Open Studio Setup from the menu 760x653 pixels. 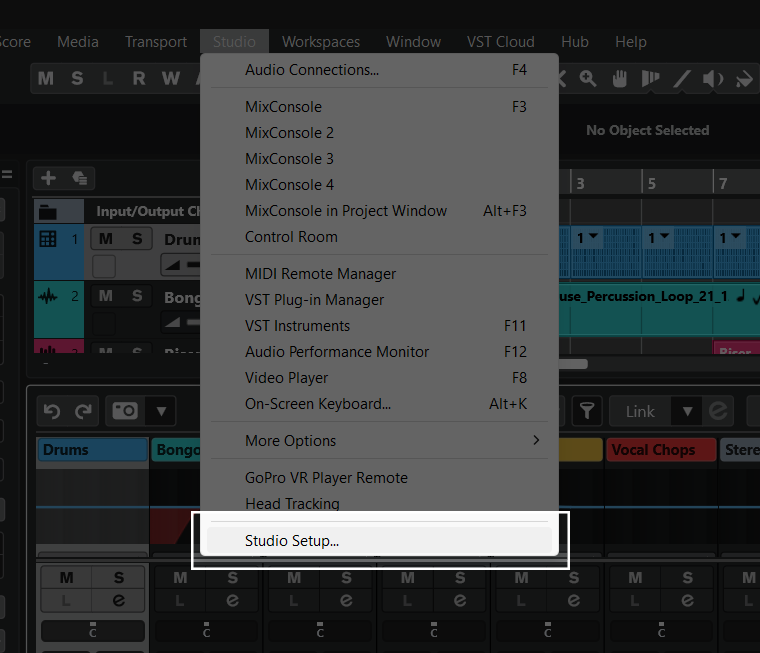[x=379, y=541]
